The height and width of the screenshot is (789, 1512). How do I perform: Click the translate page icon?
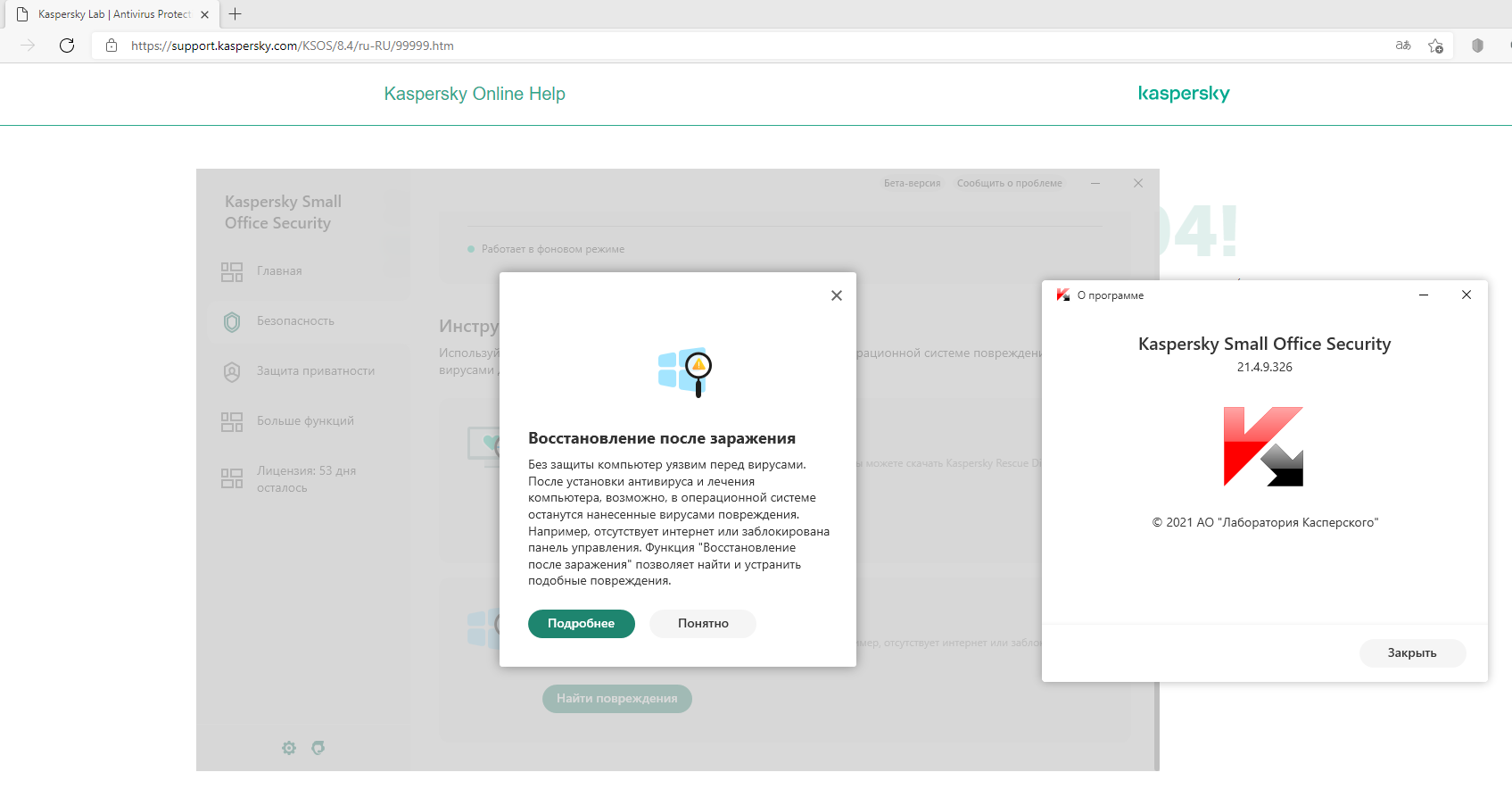click(1403, 46)
